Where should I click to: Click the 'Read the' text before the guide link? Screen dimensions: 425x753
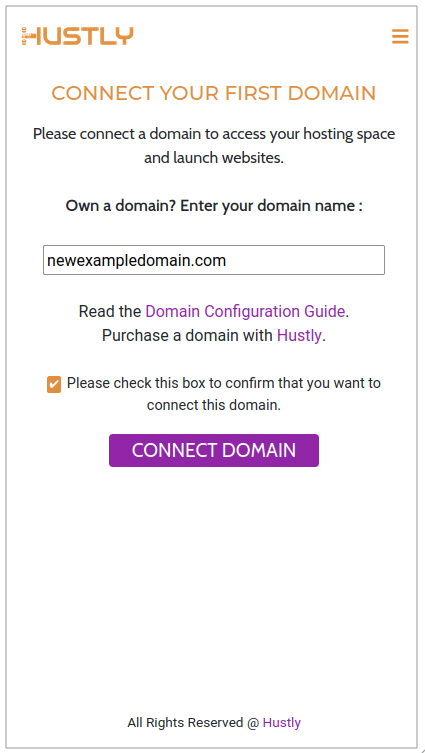[109, 311]
